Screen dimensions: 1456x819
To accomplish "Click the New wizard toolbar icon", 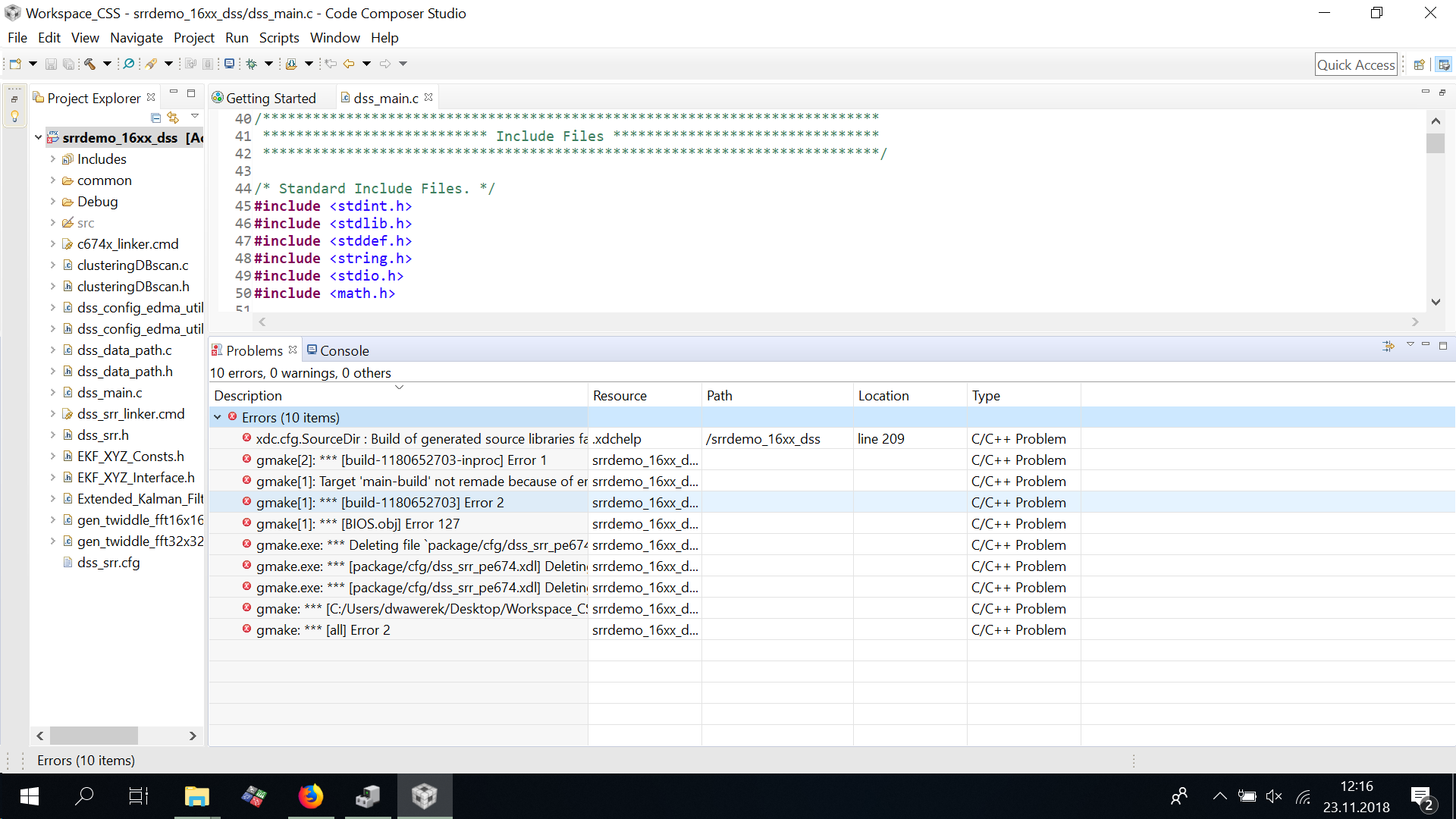I will click(15, 64).
